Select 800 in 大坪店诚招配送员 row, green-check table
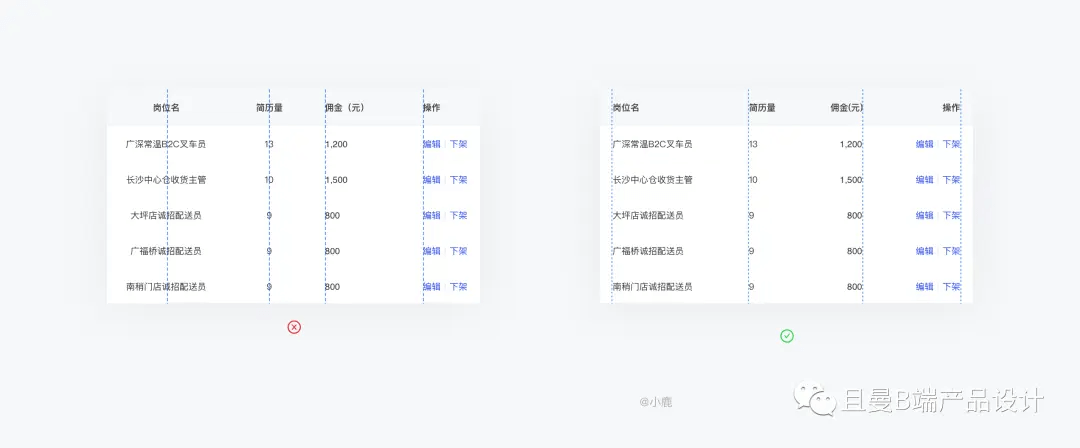Image resolution: width=1080 pixels, height=448 pixels. (855, 215)
